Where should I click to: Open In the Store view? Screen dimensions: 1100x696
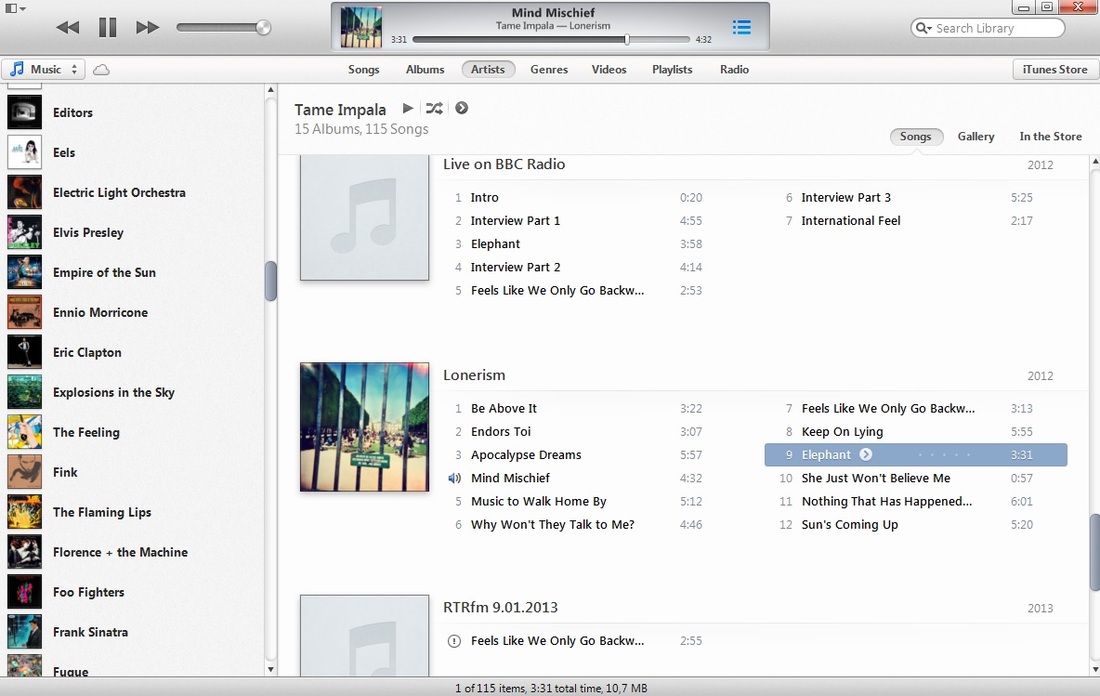[x=1050, y=136]
